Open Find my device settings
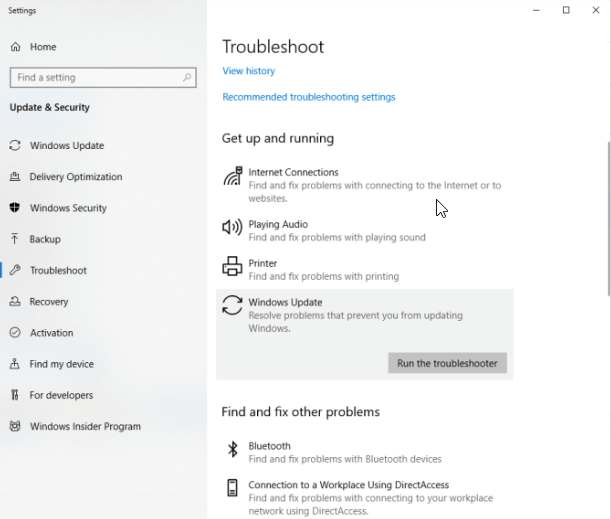 [x=61, y=364]
